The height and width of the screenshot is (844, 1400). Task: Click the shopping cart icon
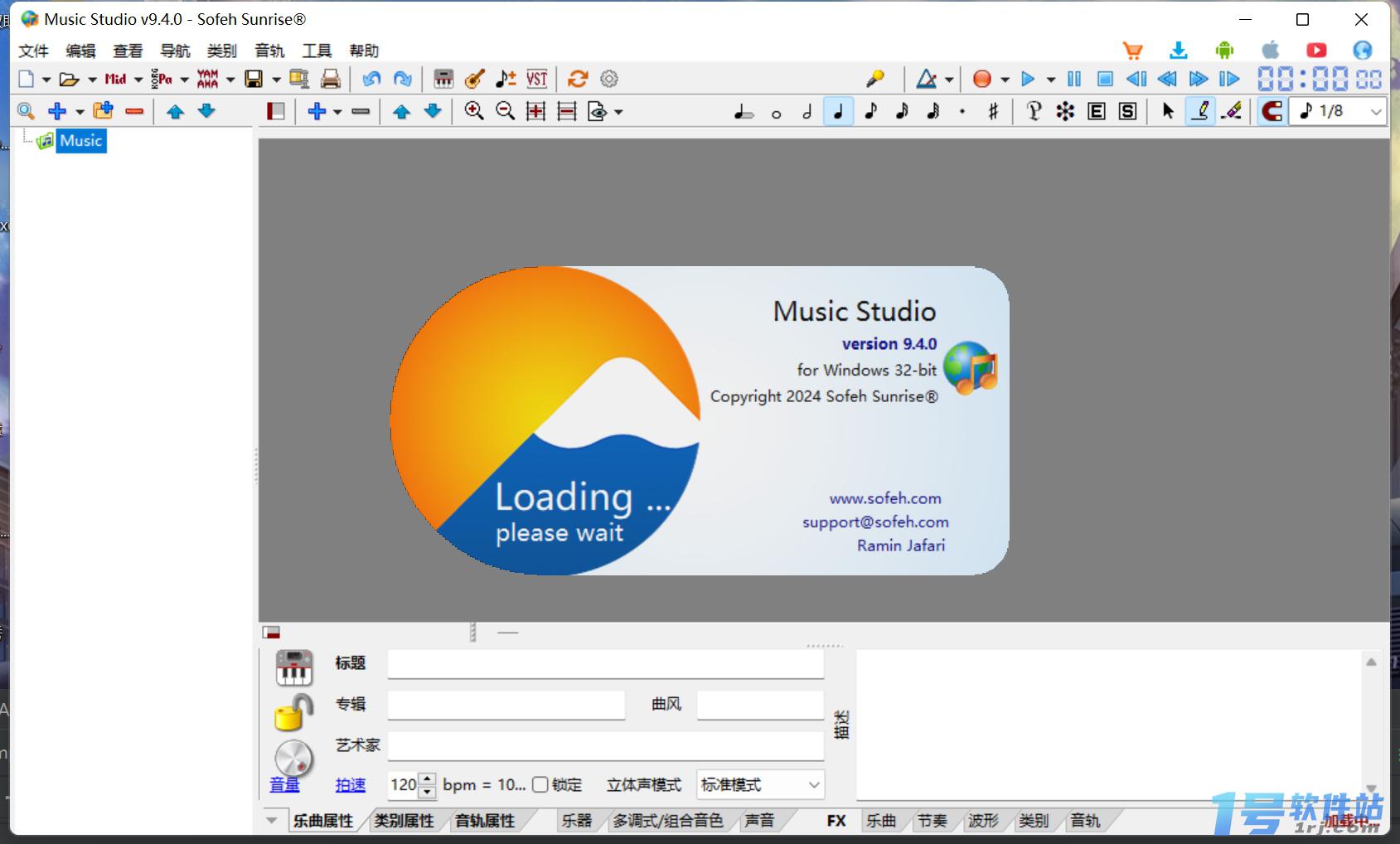pyautogui.click(x=1132, y=51)
